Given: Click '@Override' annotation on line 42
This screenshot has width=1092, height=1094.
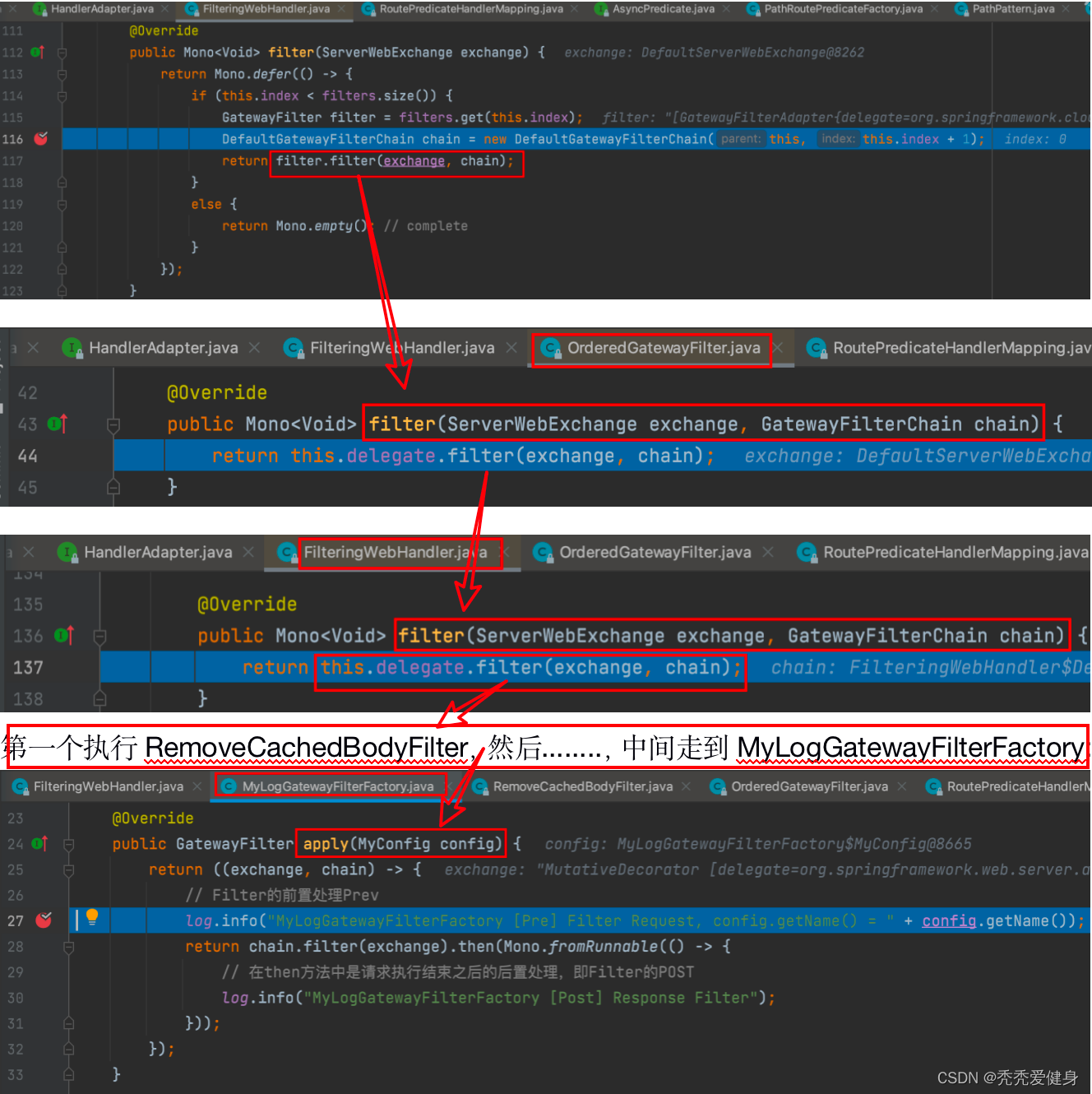Looking at the screenshot, I should click(217, 392).
